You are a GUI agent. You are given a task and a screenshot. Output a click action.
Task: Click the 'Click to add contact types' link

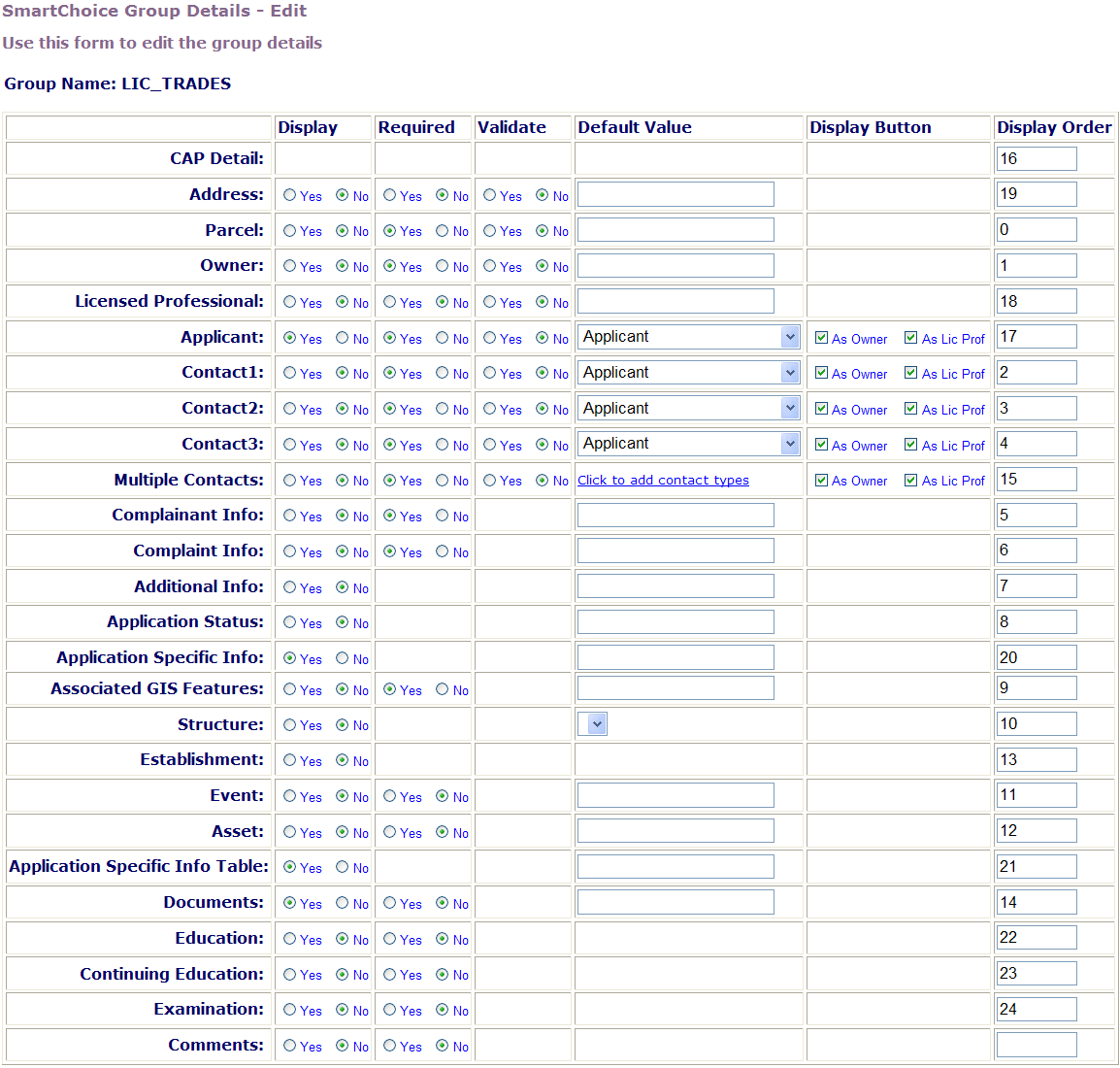(663, 480)
